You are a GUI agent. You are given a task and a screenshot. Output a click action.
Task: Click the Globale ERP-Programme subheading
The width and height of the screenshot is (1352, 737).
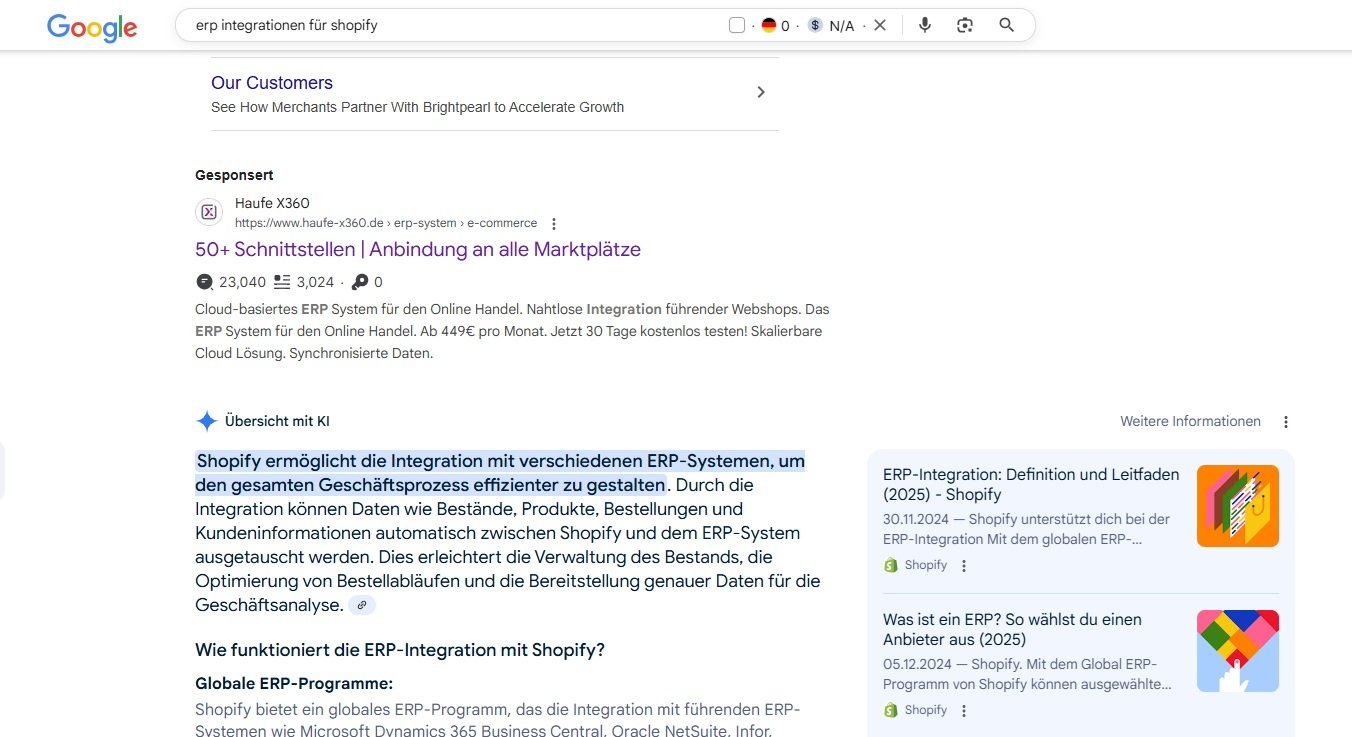(x=294, y=683)
